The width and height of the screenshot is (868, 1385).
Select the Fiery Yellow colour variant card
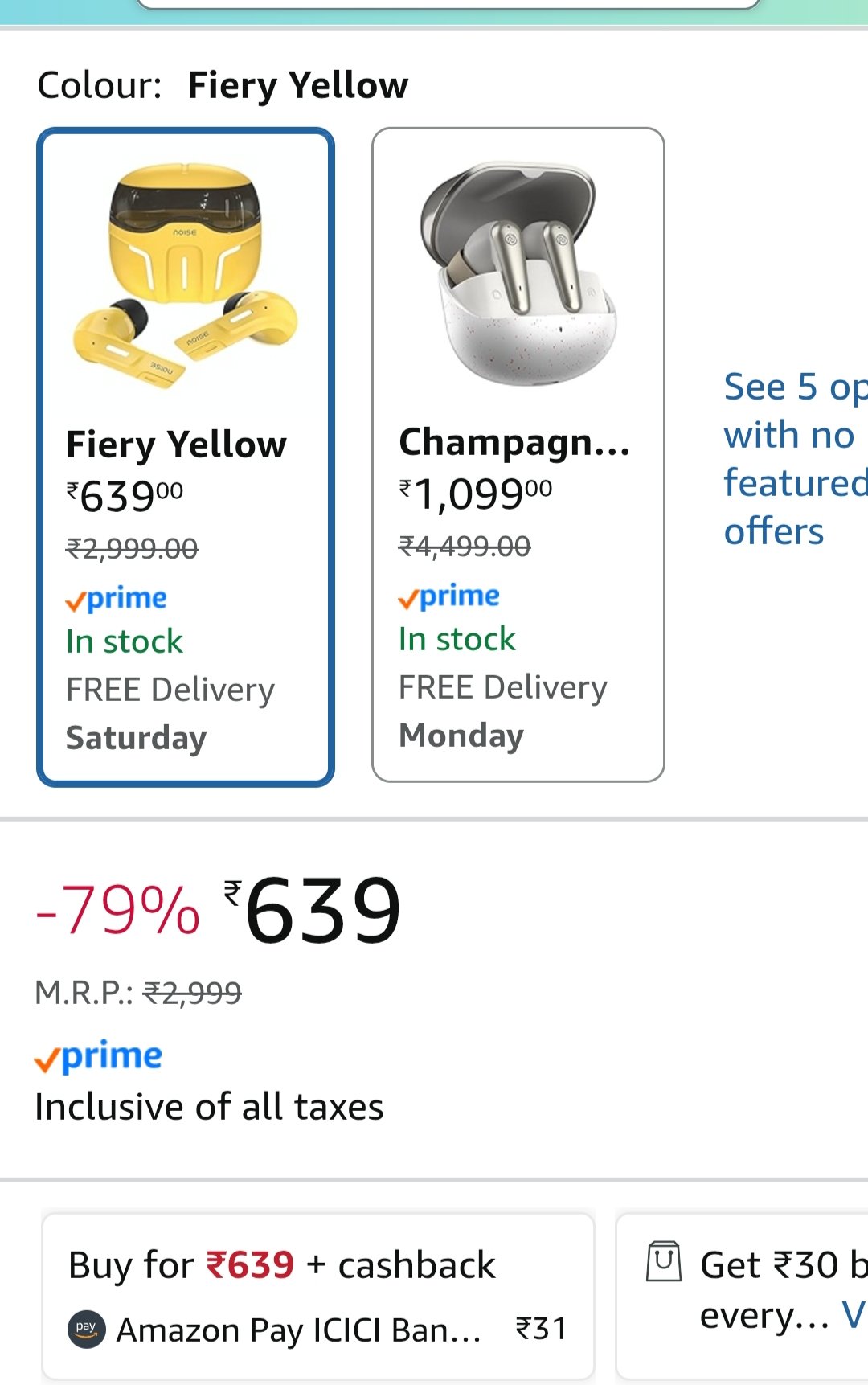click(185, 457)
